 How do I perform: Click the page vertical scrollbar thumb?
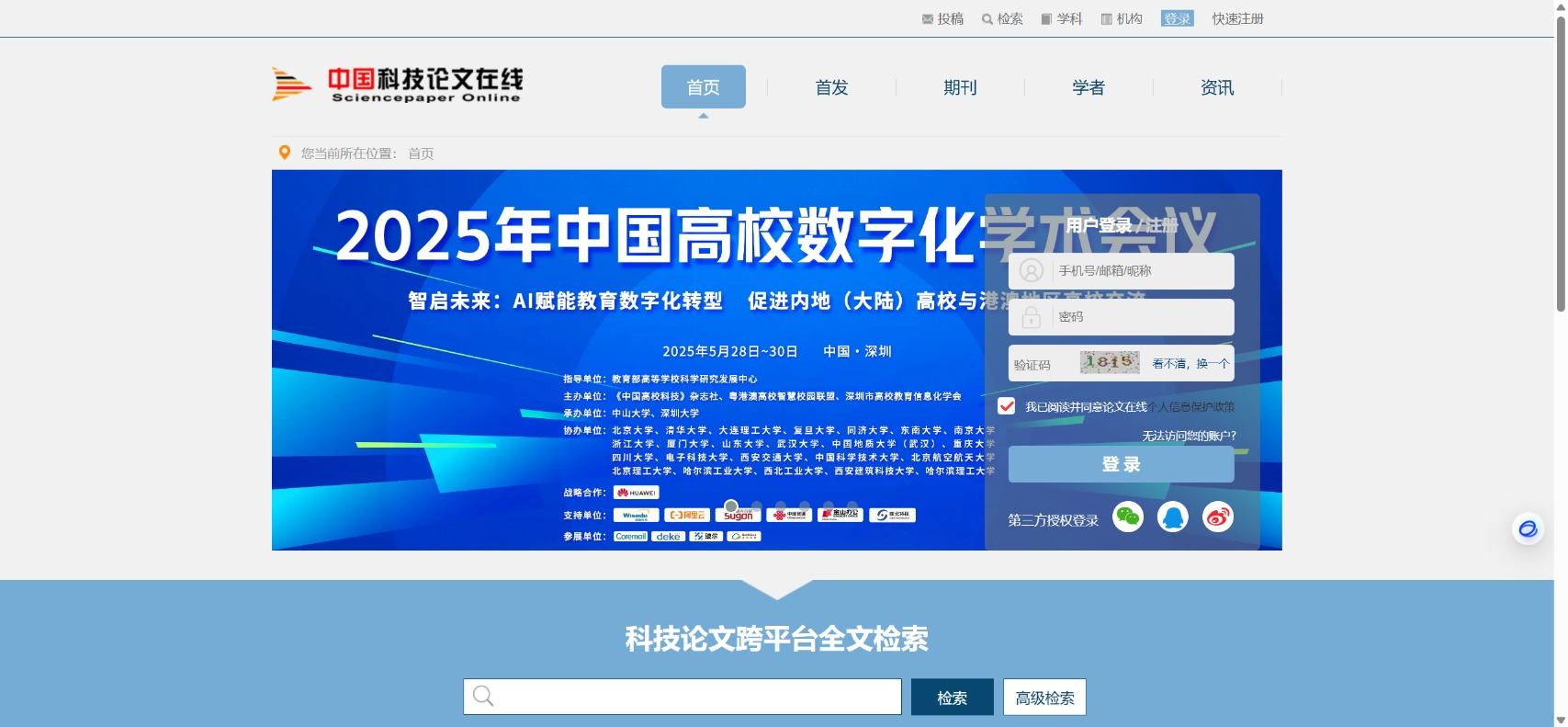(x=1561, y=164)
